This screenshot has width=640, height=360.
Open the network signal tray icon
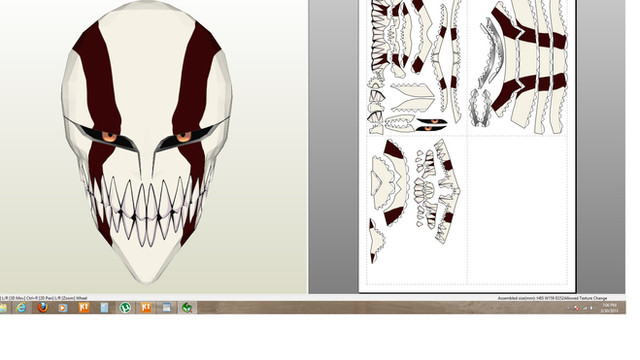click(584, 308)
